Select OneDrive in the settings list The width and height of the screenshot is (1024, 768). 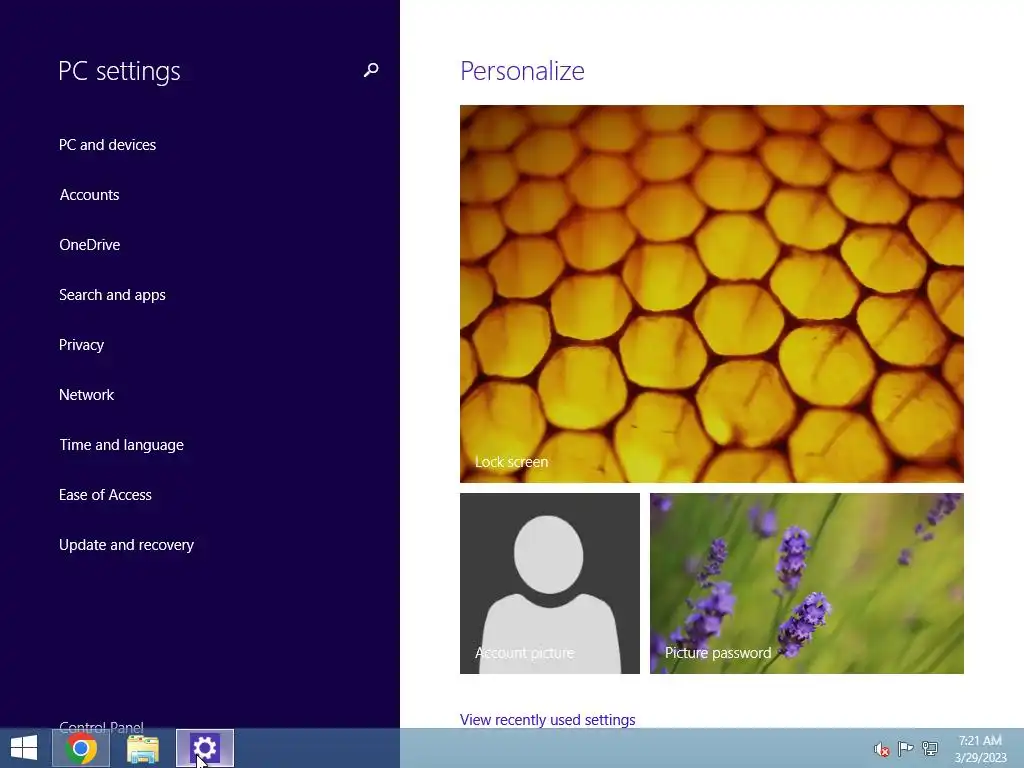pos(89,245)
